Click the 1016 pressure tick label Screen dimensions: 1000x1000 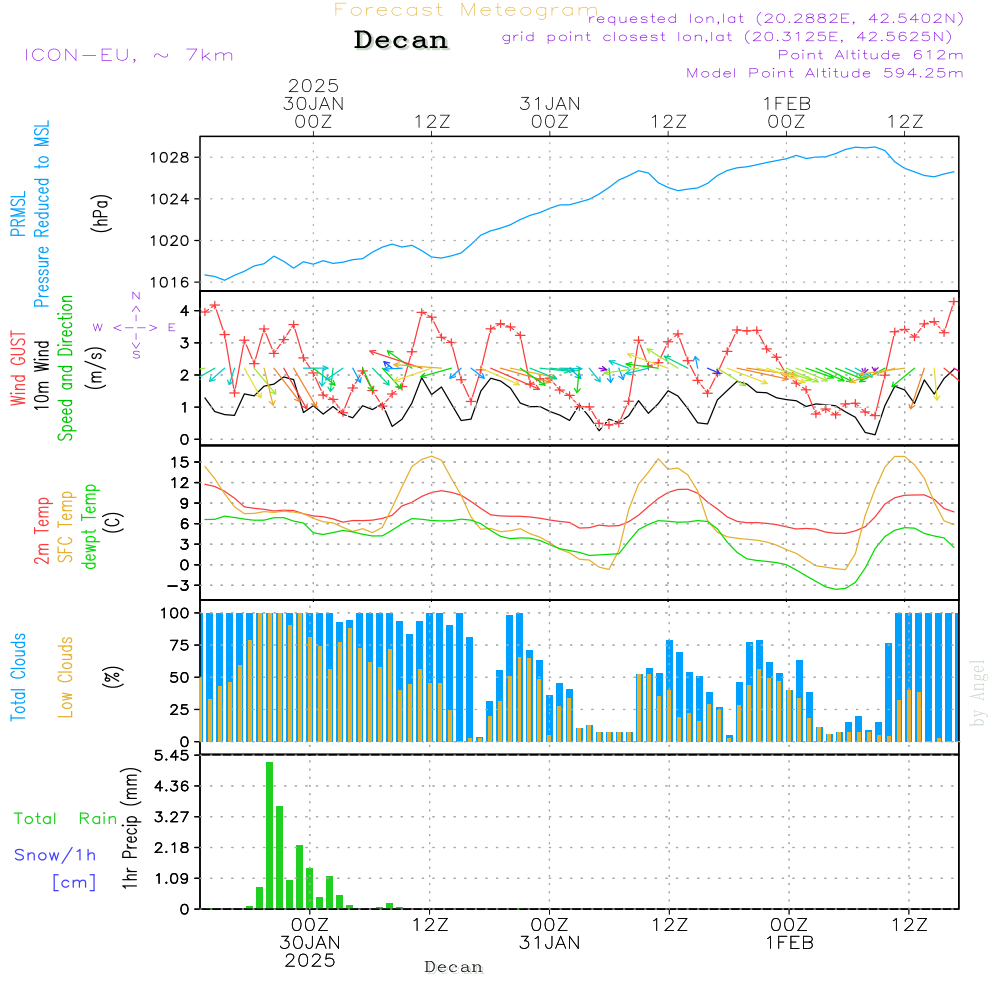tap(170, 283)
